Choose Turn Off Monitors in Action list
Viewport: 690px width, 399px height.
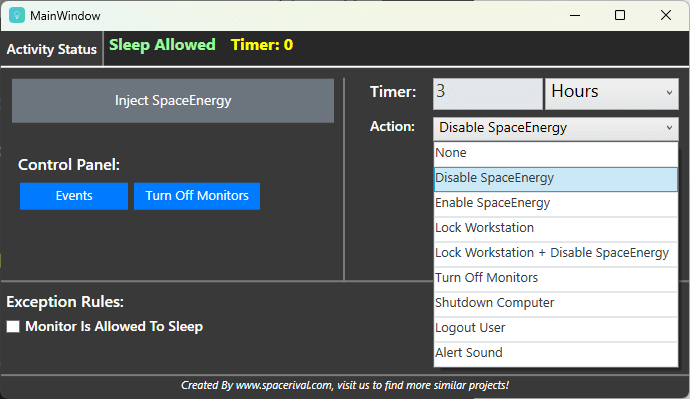[556, 278]
